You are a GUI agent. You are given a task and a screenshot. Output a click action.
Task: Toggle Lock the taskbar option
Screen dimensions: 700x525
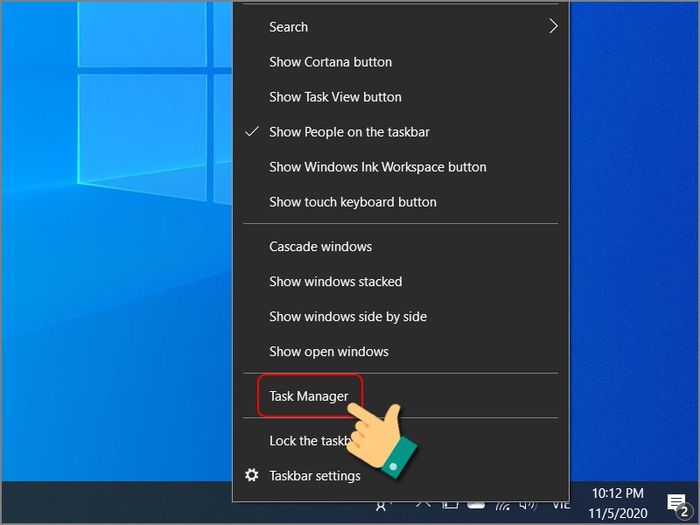[x=400, y=441]
